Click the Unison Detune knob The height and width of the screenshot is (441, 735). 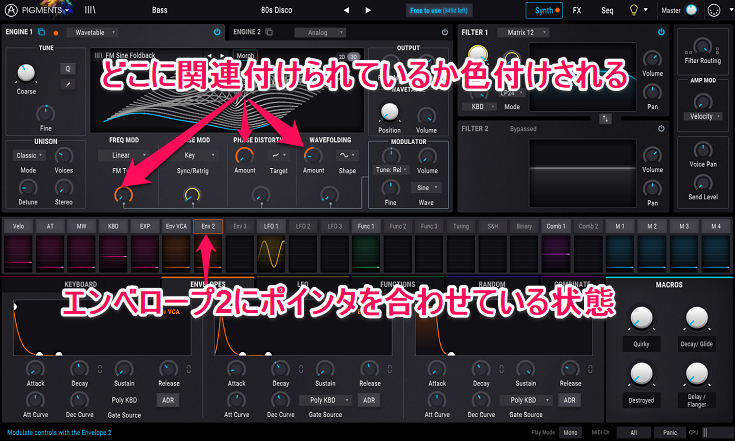point(28,188)
